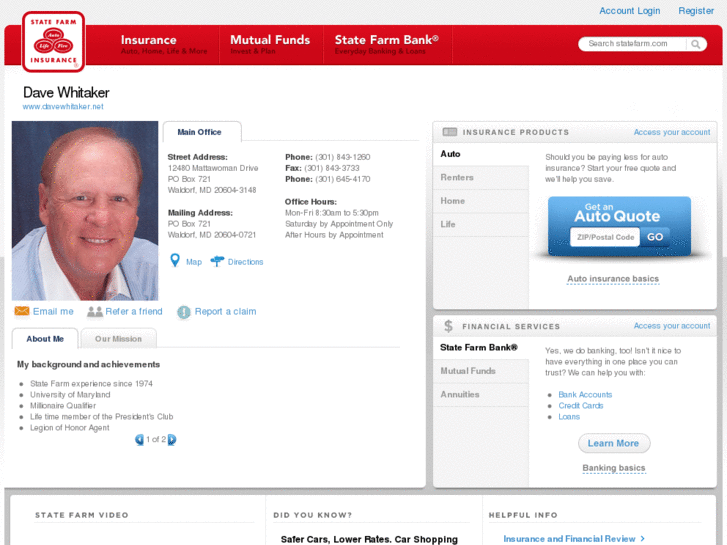Open Insurance and Financial Review link
Image resolution: width=727 pixels, height=545 pixels.
[x=574, y=539]
